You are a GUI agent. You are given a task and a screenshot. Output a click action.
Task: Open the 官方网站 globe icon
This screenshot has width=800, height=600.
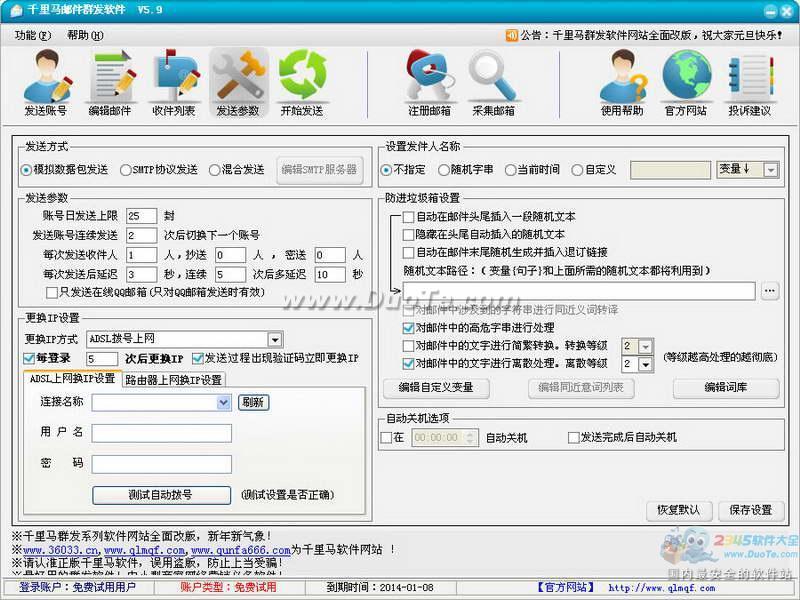pyautogui.click(x=686, y=82)
